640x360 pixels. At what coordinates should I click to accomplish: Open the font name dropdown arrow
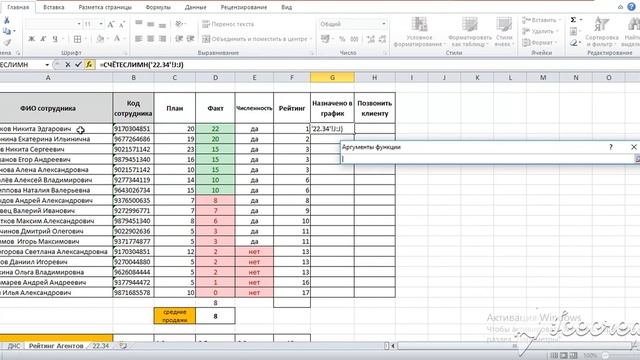tap(79, 24)
